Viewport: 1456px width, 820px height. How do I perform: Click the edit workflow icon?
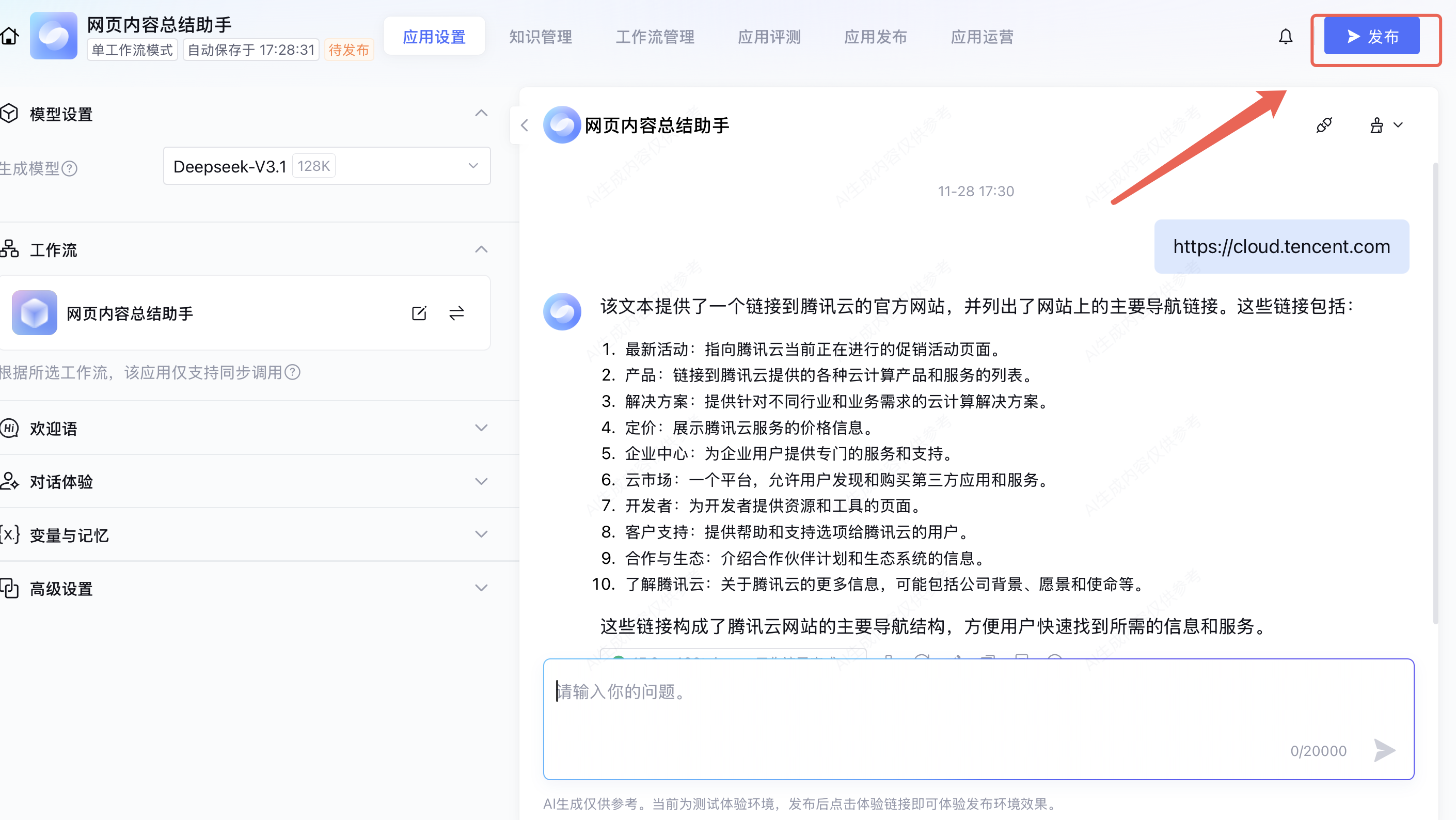pos(419,313)
